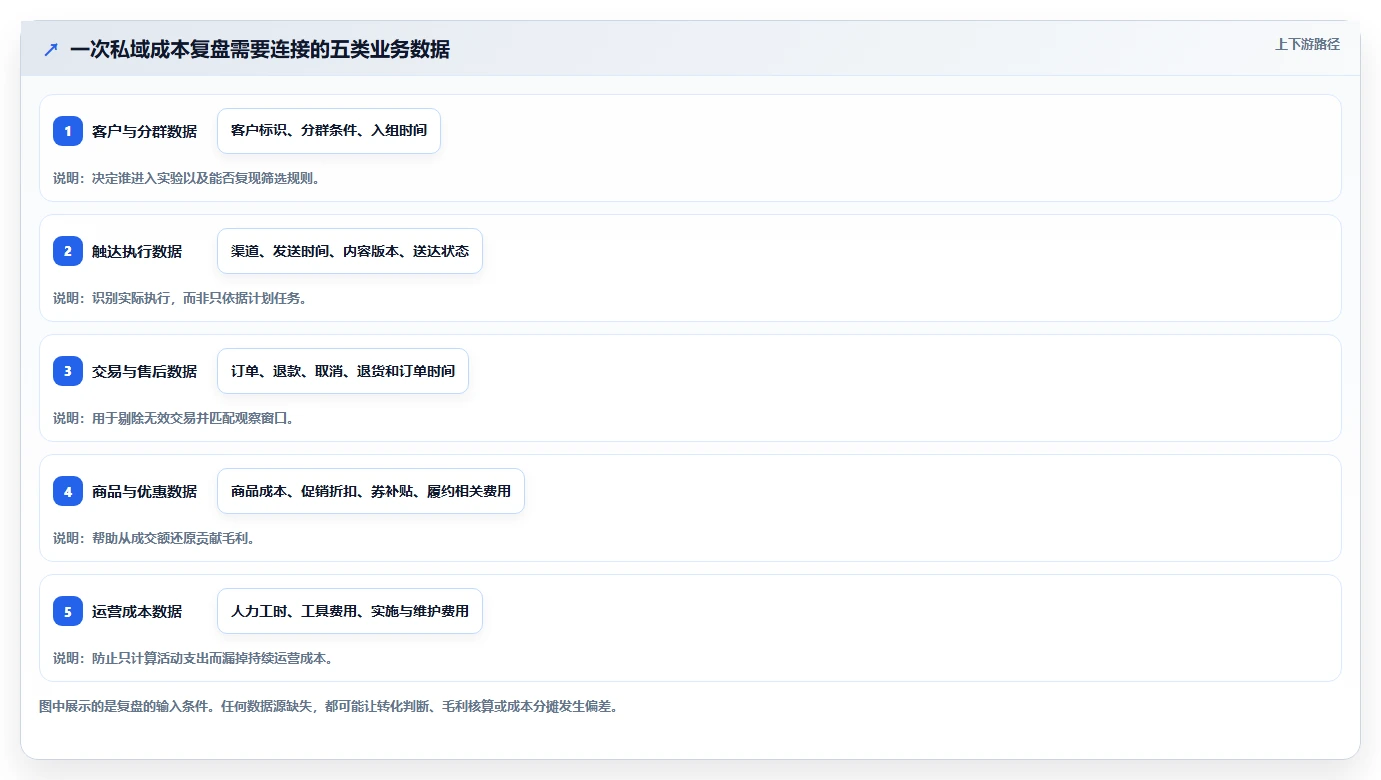This screenshot has width=1381, height=780.
Task: Click the 上下游路径 label in header
Action: [x=1307, y=44]
